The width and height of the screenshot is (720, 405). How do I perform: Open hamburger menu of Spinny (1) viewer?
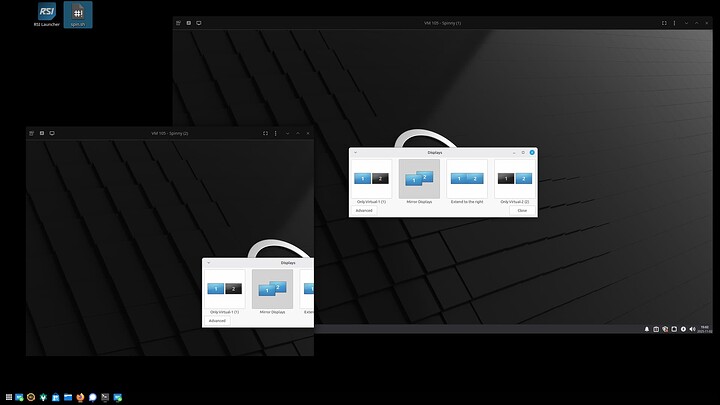(x=179, y=22)
